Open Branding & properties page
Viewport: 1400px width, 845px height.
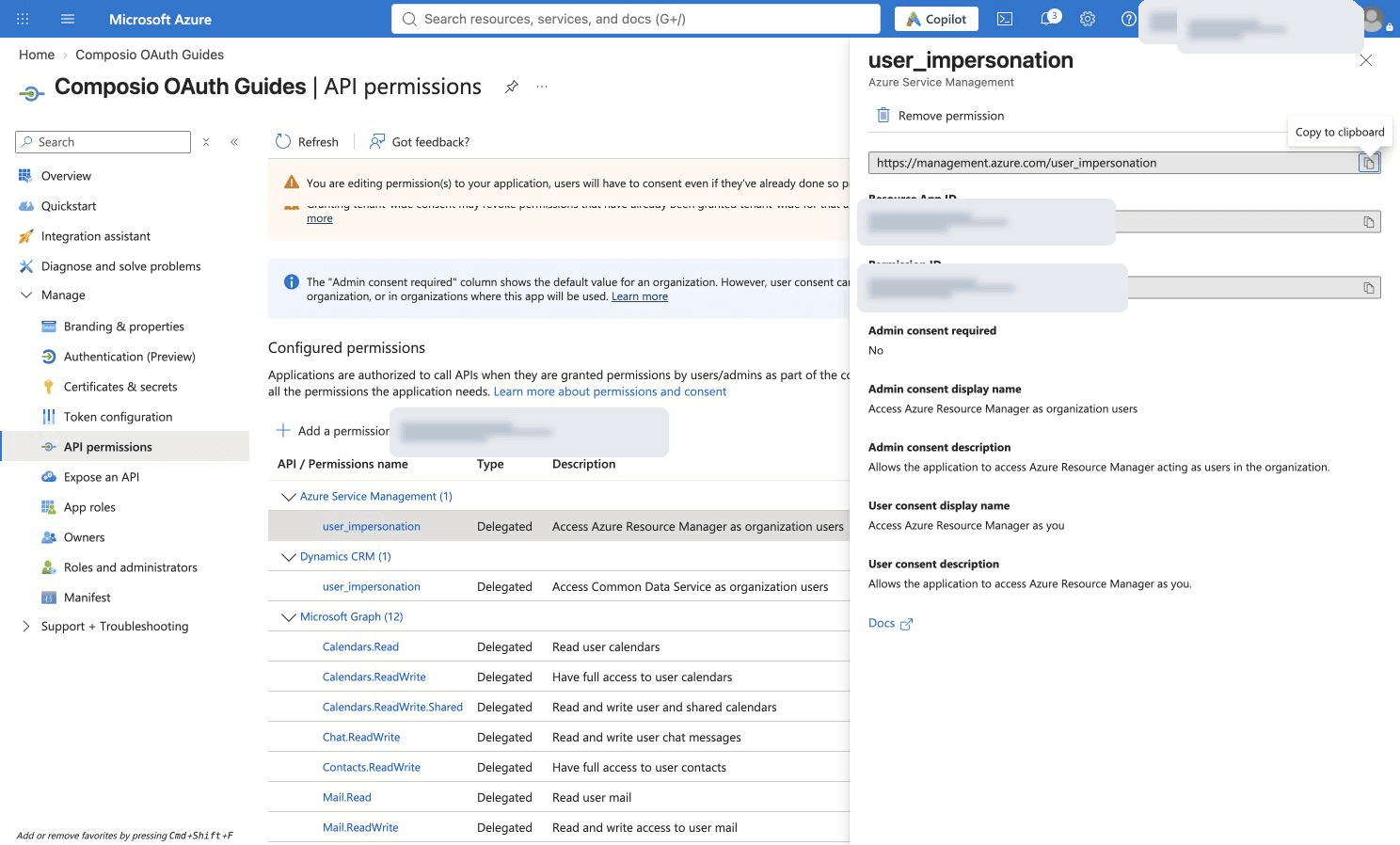(124, 327)
